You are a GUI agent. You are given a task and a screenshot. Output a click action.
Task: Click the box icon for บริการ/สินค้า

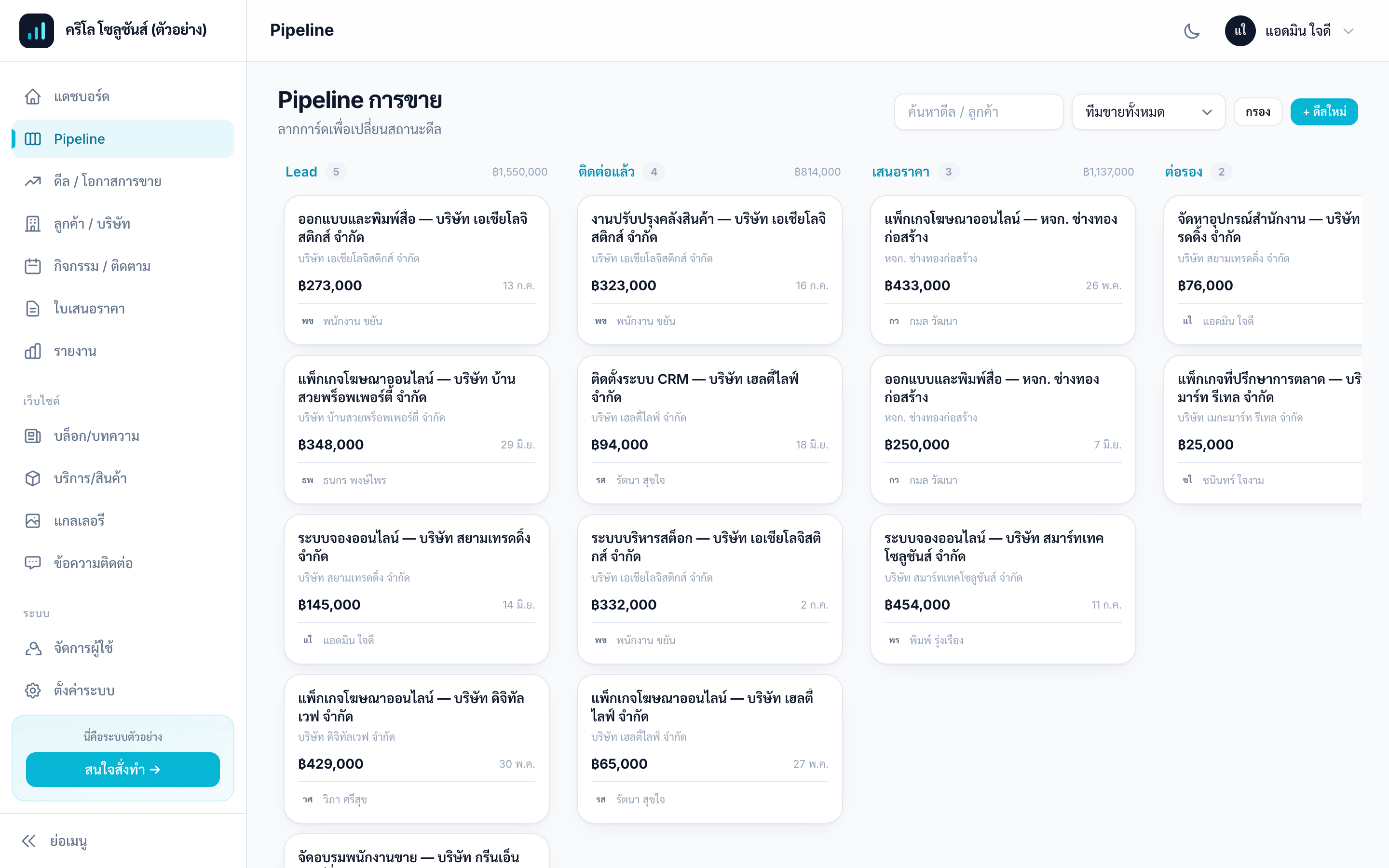[33, 479]
